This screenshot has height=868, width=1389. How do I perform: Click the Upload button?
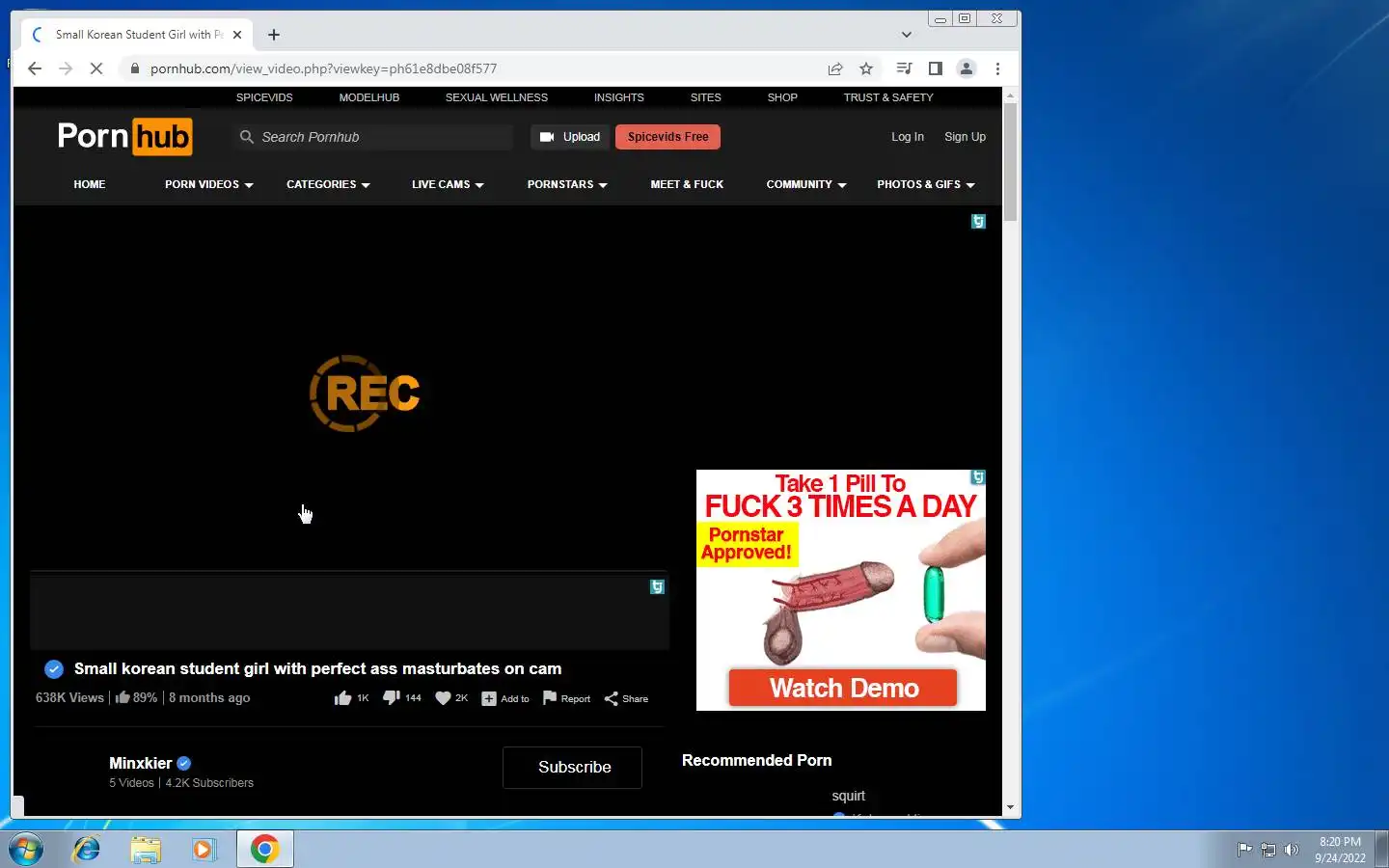point(570,137)
